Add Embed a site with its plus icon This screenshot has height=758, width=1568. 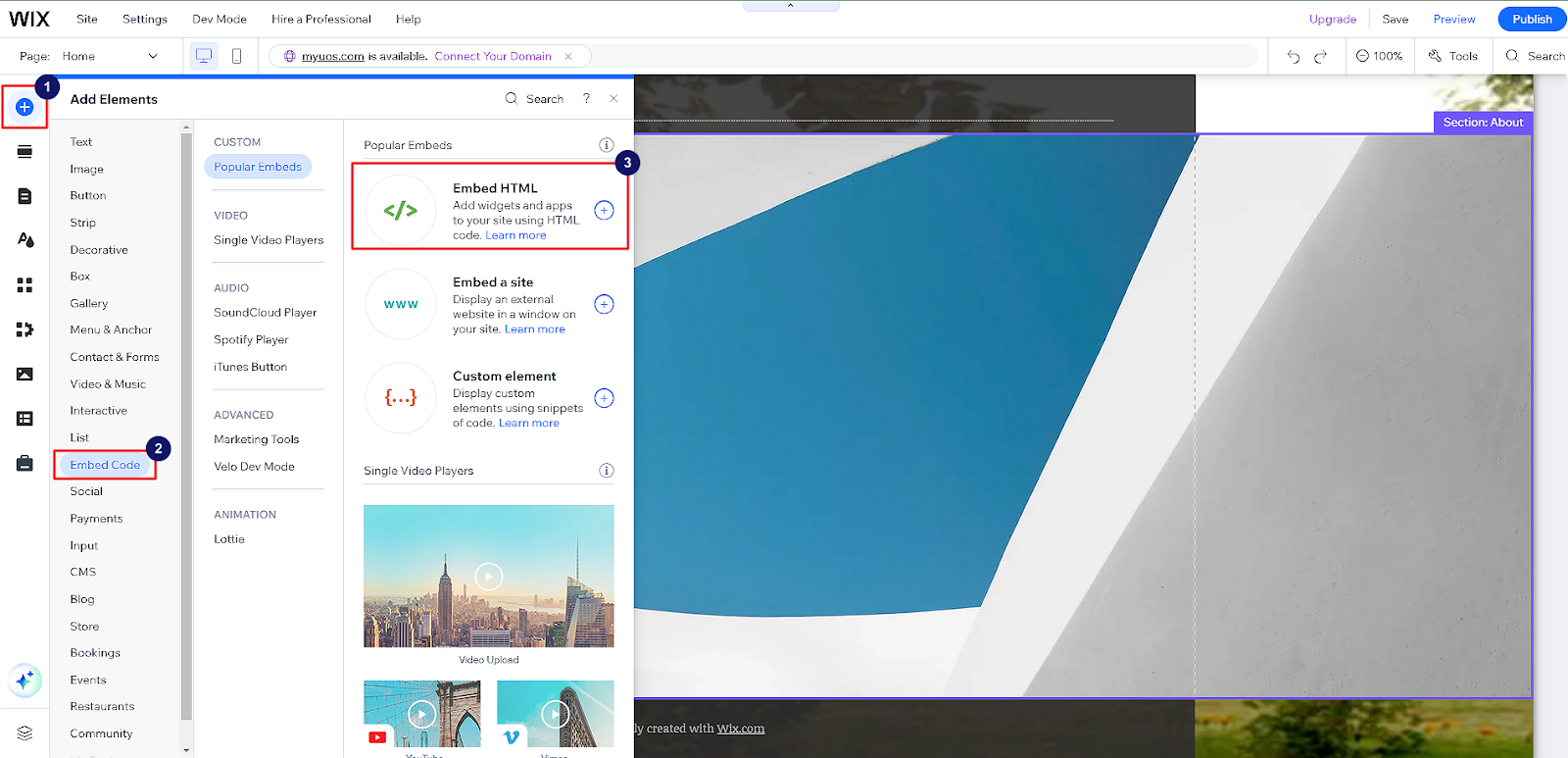coord(604,304)
